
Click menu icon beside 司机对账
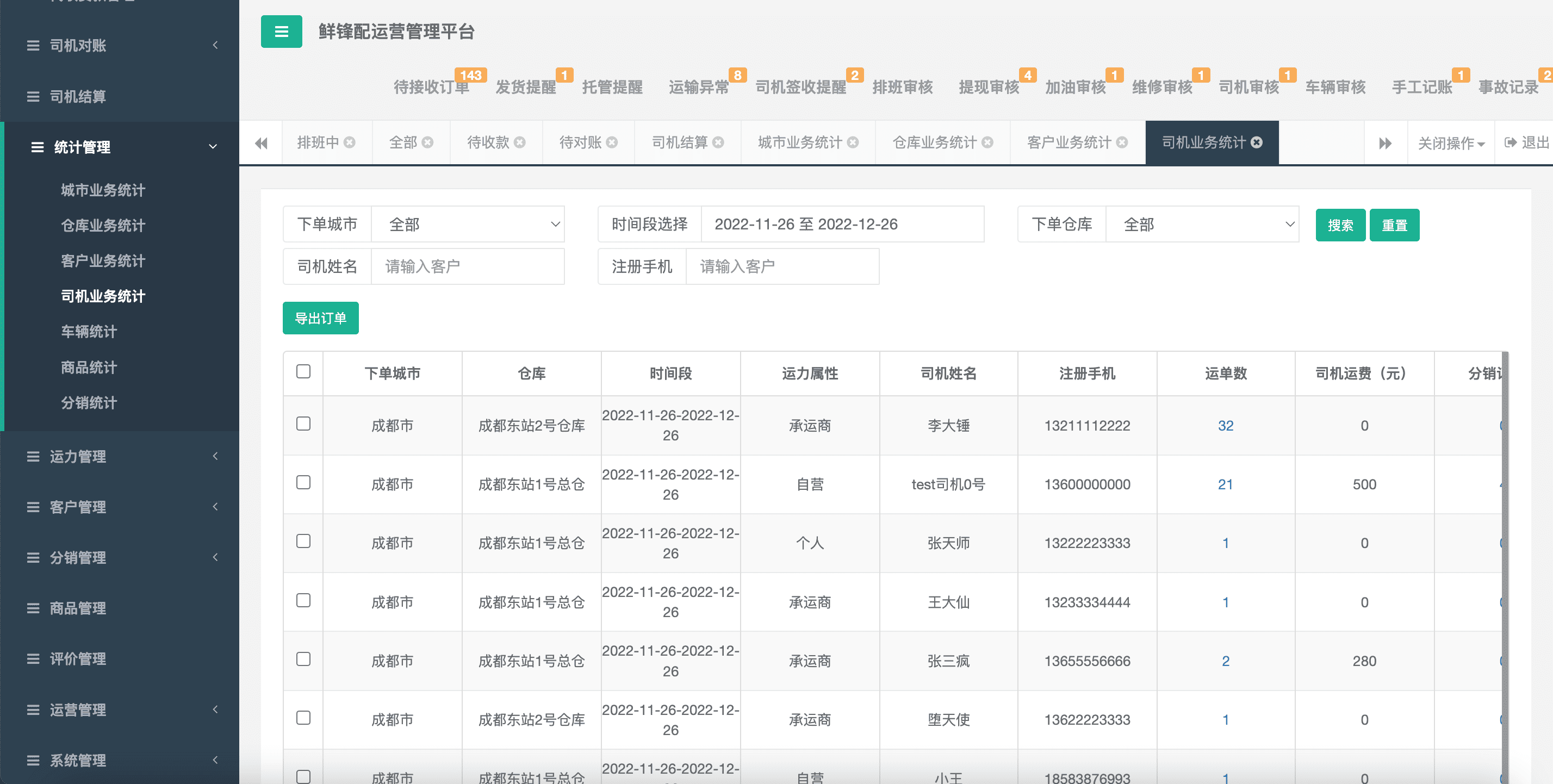pos(33,46)
